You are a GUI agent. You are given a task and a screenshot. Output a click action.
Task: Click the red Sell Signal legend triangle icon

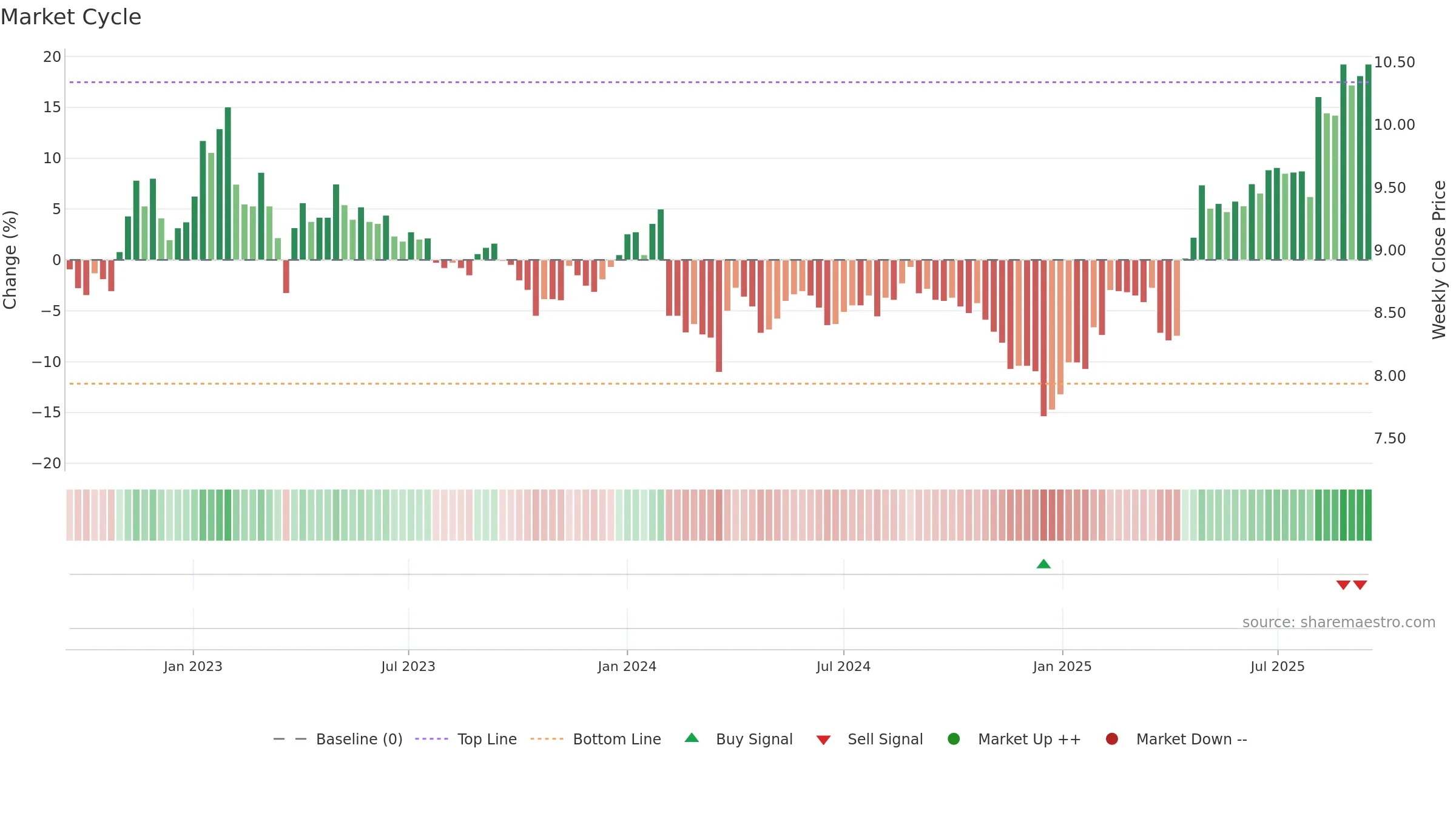coord(823,740)
